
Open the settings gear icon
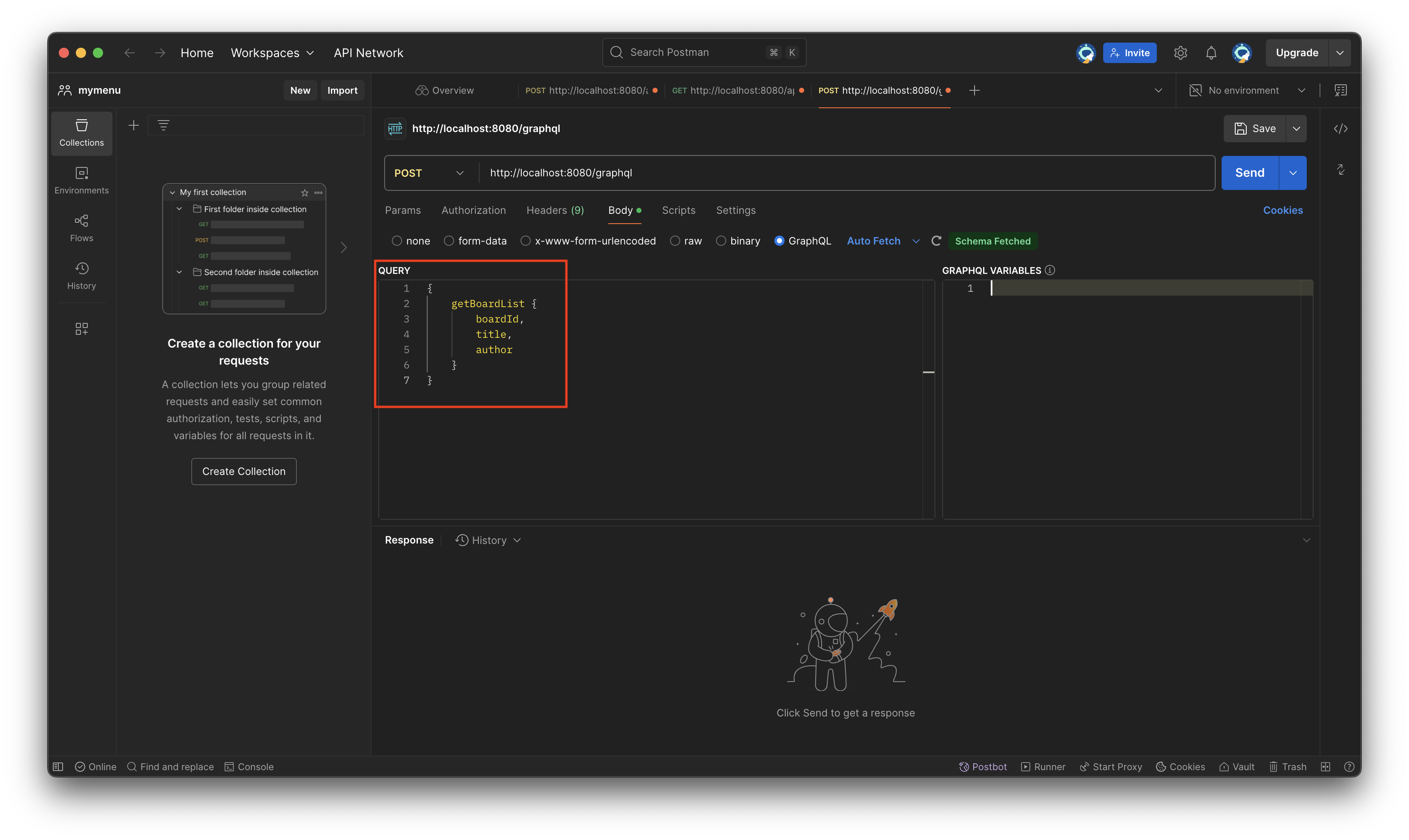(x=1180, y=53)
